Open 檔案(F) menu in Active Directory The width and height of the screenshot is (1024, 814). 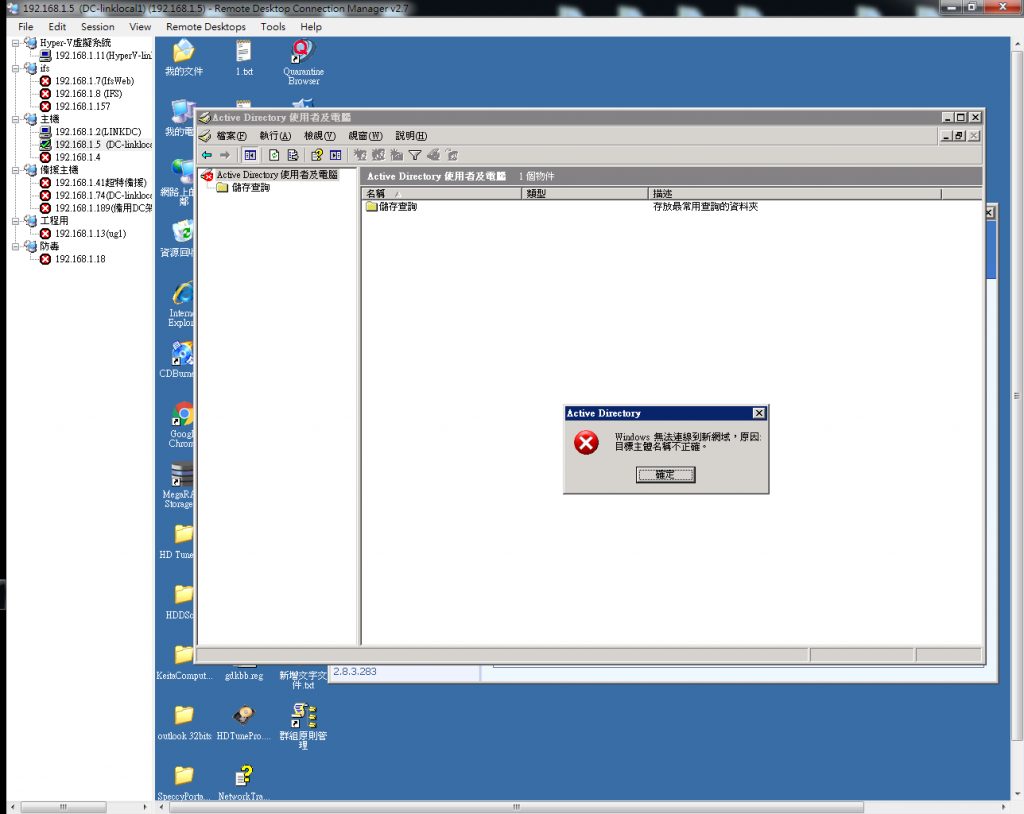232,136
